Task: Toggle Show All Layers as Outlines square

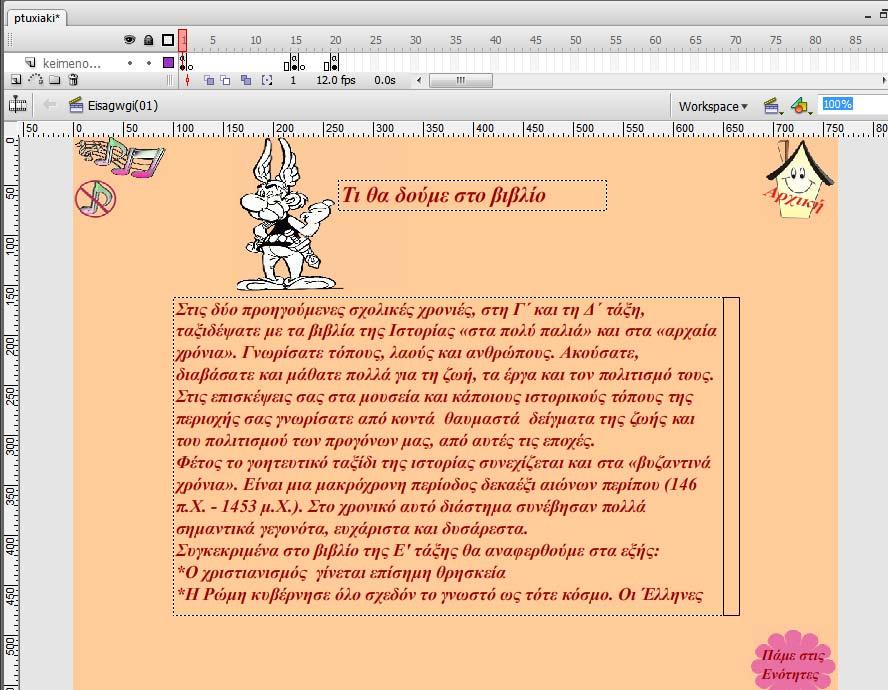Action: click(x=168, y=40)
